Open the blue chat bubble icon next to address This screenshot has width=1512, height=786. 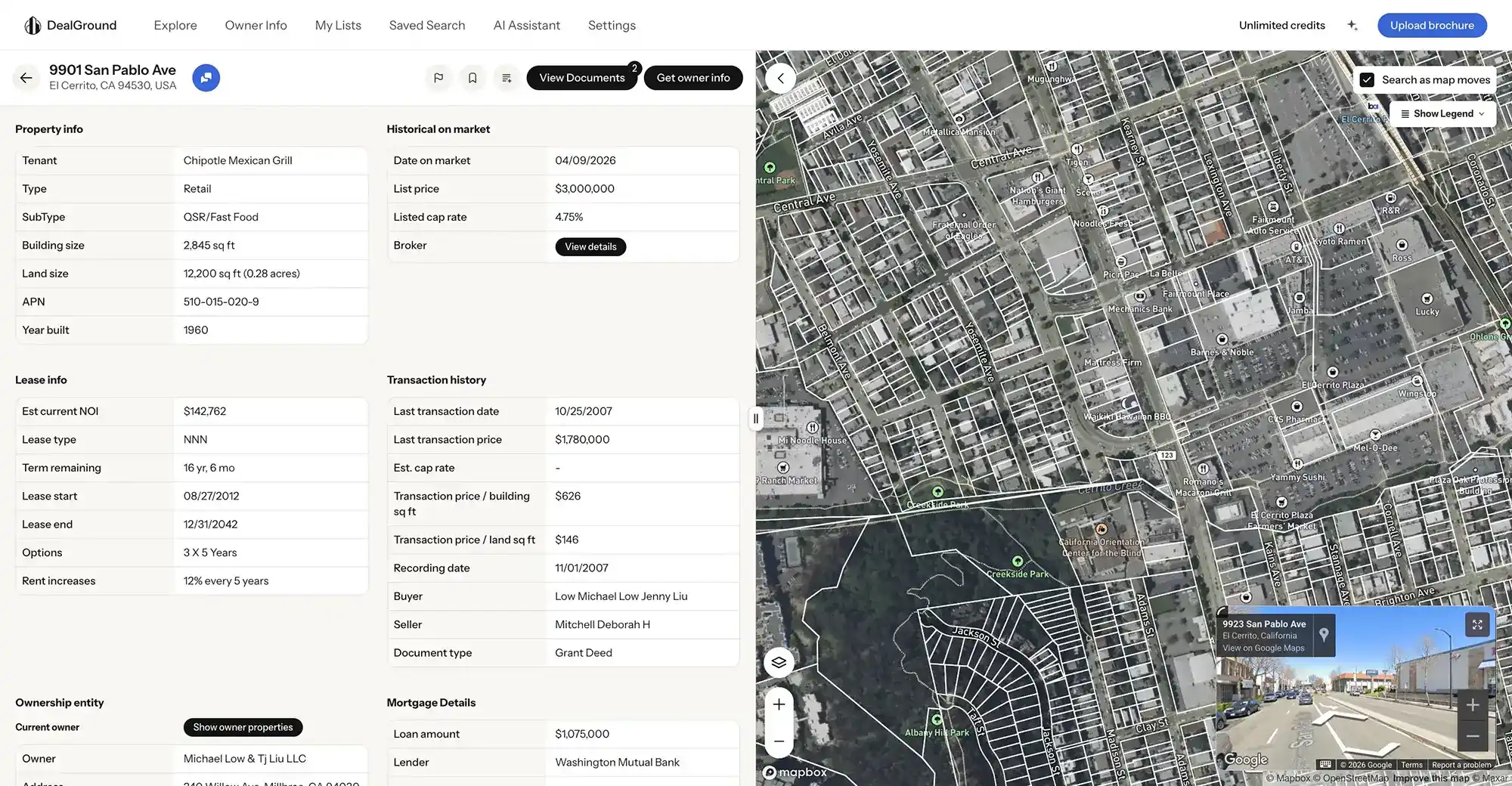pos(206,78)
